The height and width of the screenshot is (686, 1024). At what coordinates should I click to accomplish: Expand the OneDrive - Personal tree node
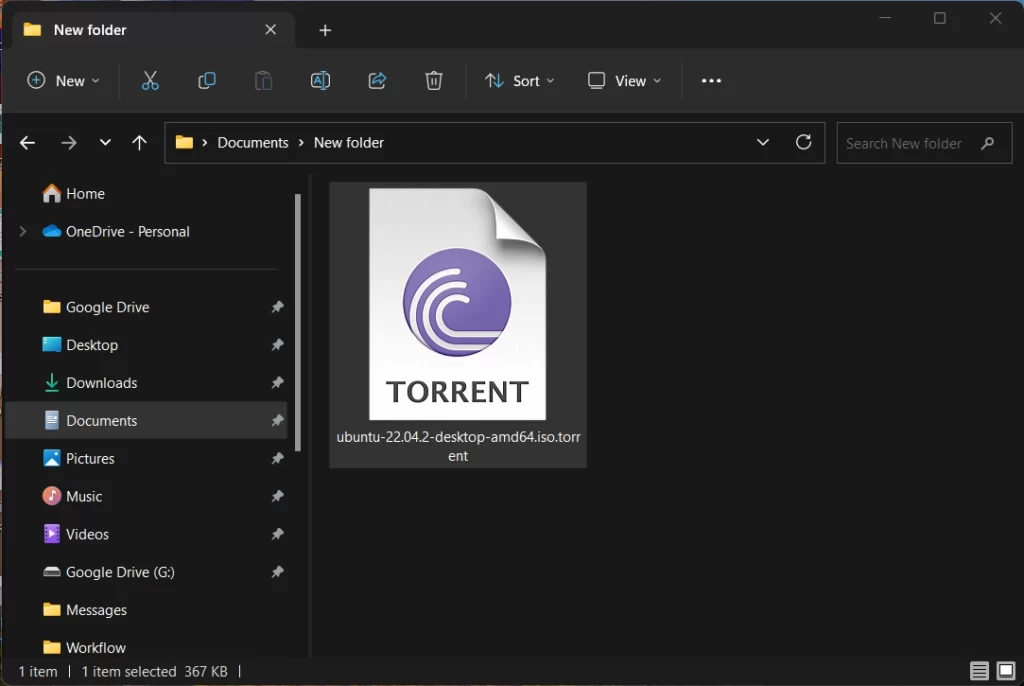click(x=23, y=231)
